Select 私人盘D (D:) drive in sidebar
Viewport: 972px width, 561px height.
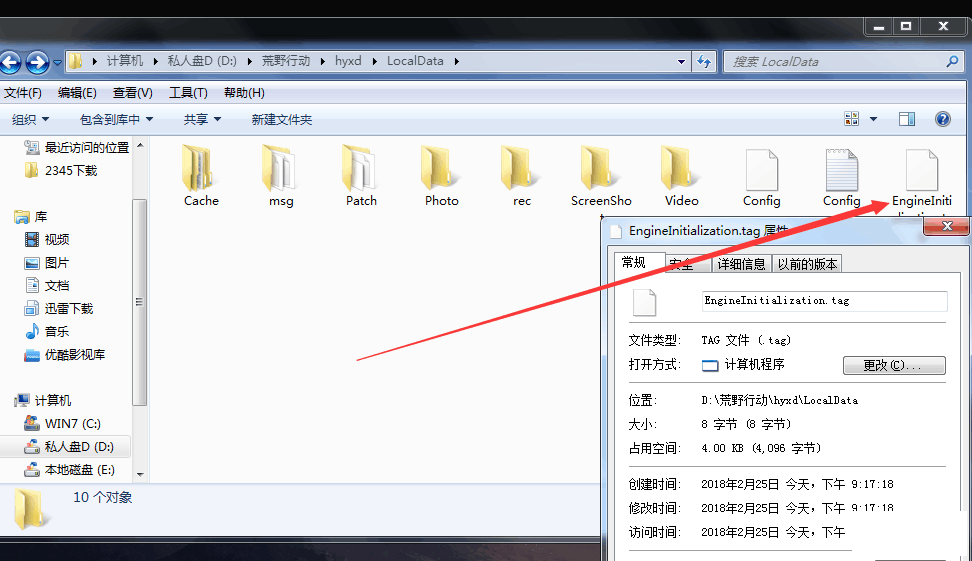68,447
